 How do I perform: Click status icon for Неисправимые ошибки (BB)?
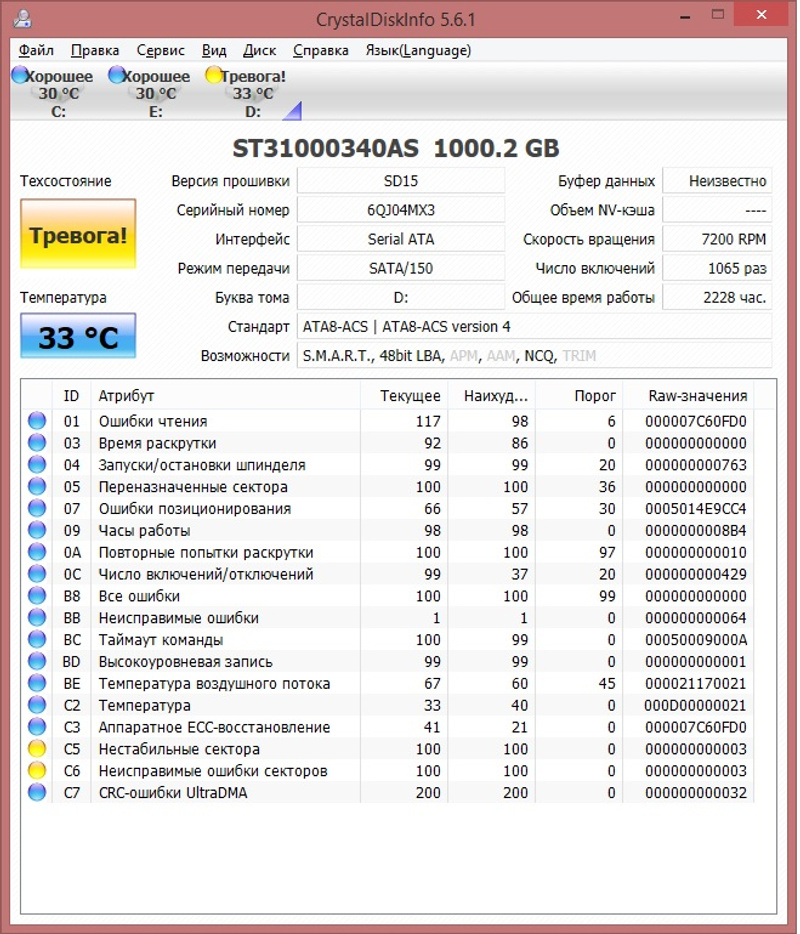click(37, 617)
